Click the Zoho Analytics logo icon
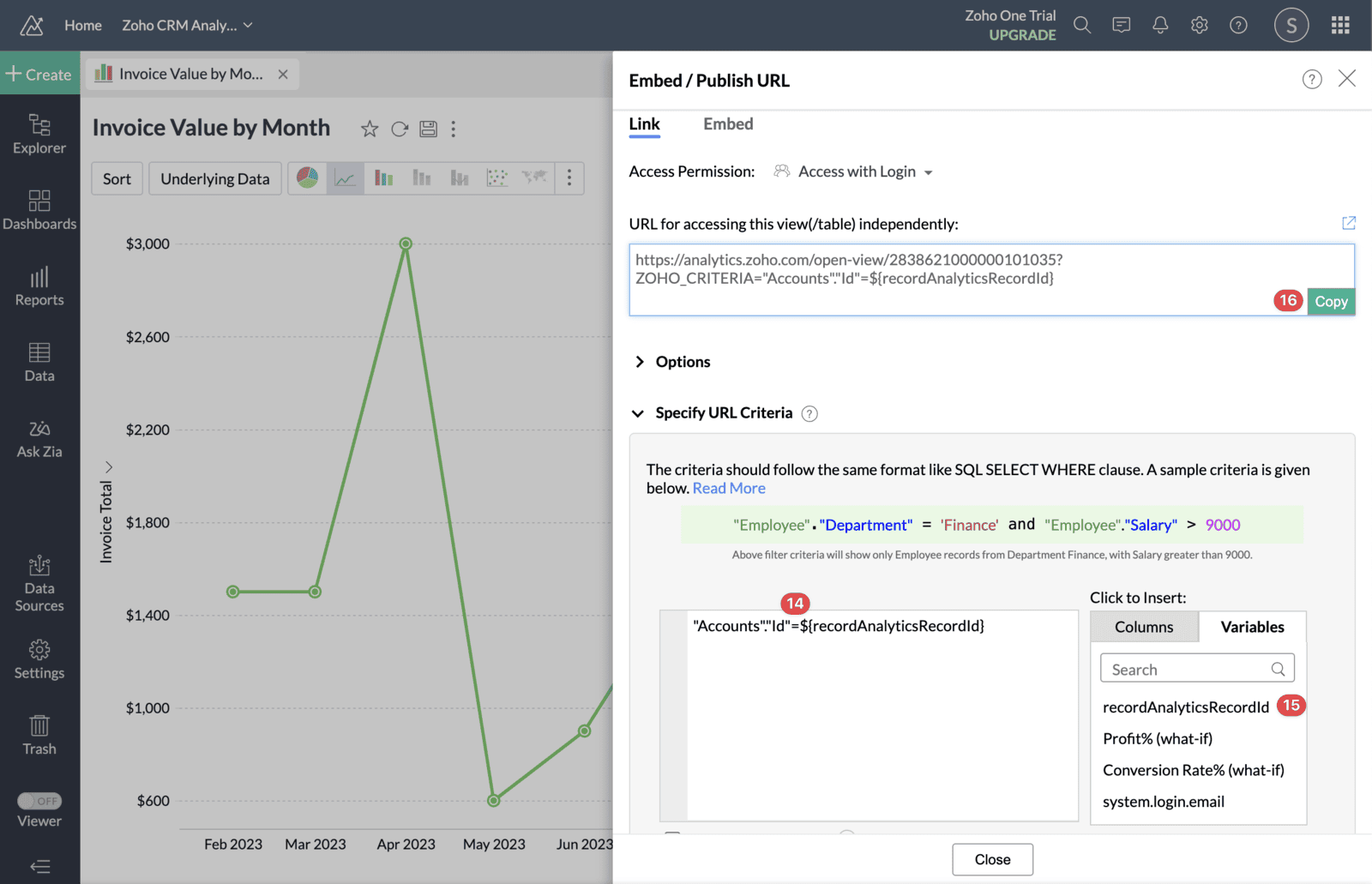 coord(32,26)
